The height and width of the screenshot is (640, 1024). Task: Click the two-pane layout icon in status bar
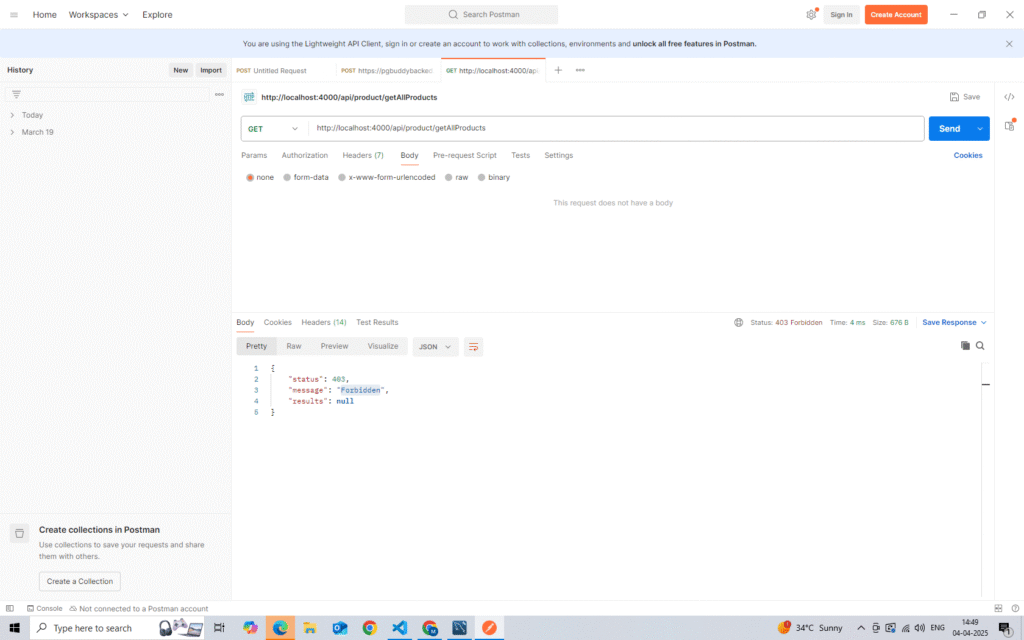(x=998, y=608)
